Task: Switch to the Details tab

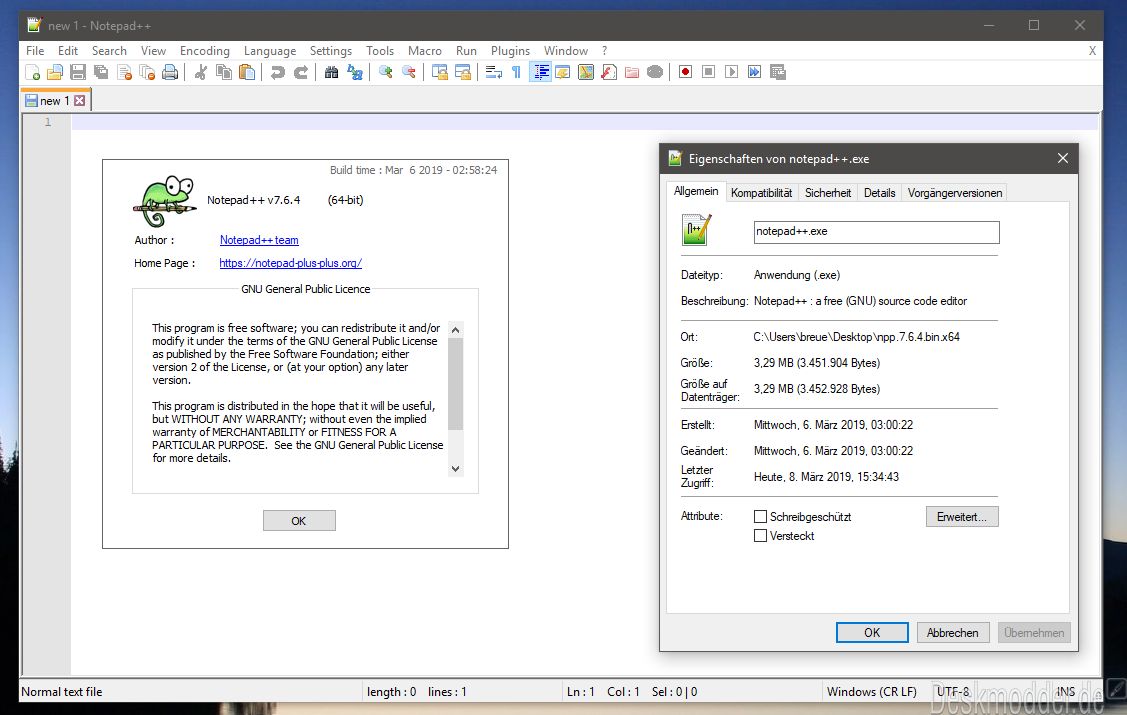Action: [879, 193]
